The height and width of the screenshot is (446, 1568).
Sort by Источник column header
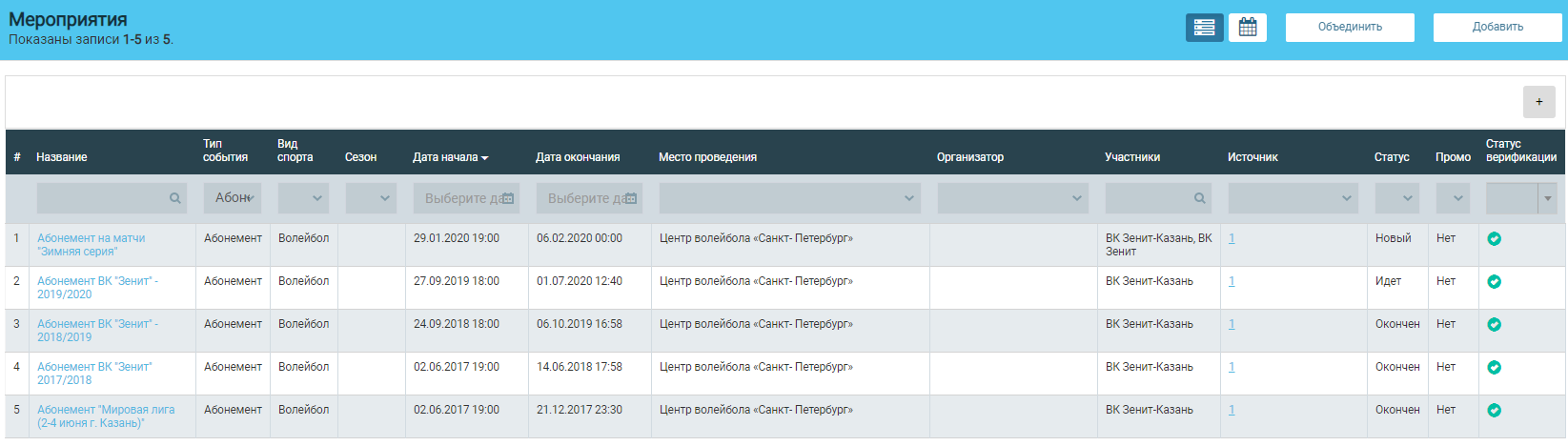click(x=1252, y=157)
